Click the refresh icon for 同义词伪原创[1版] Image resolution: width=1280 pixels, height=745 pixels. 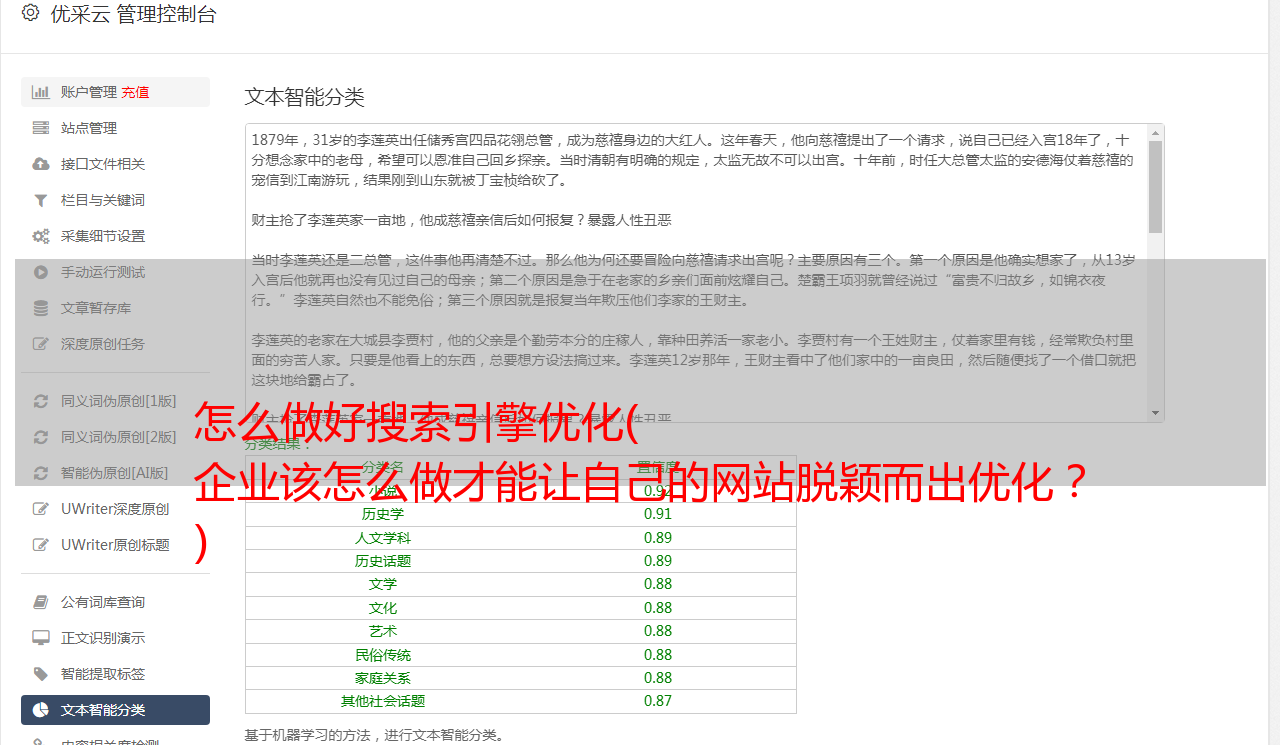(x=40, y=401)
